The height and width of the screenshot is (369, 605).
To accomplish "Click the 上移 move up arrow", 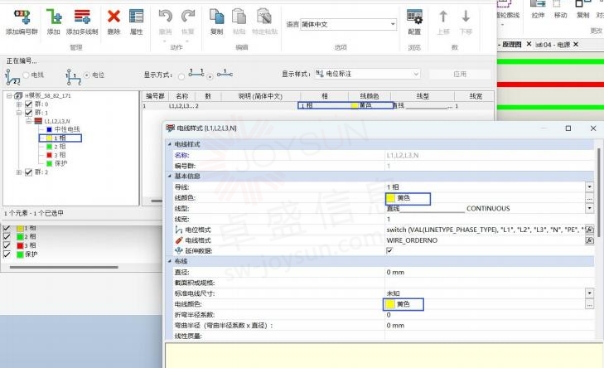I will pyautogui.click(x=443, y=16).
